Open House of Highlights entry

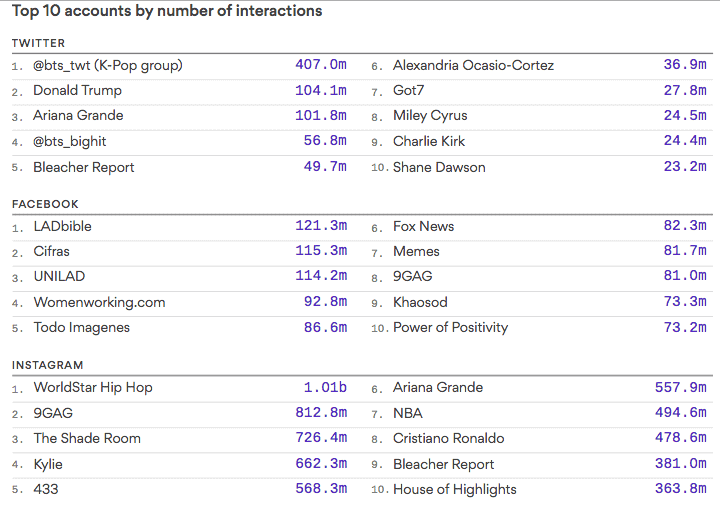coord(454,489)
